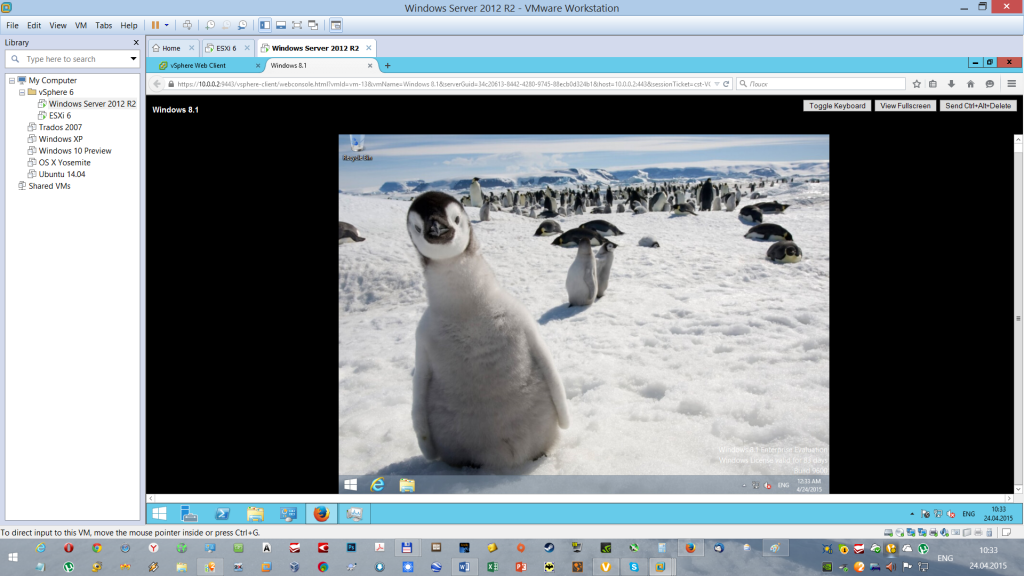Viewport: 1024px width, 576px height.
Task: Switch to the ESXi 6 tab
Action: click(x=228, y=47)
